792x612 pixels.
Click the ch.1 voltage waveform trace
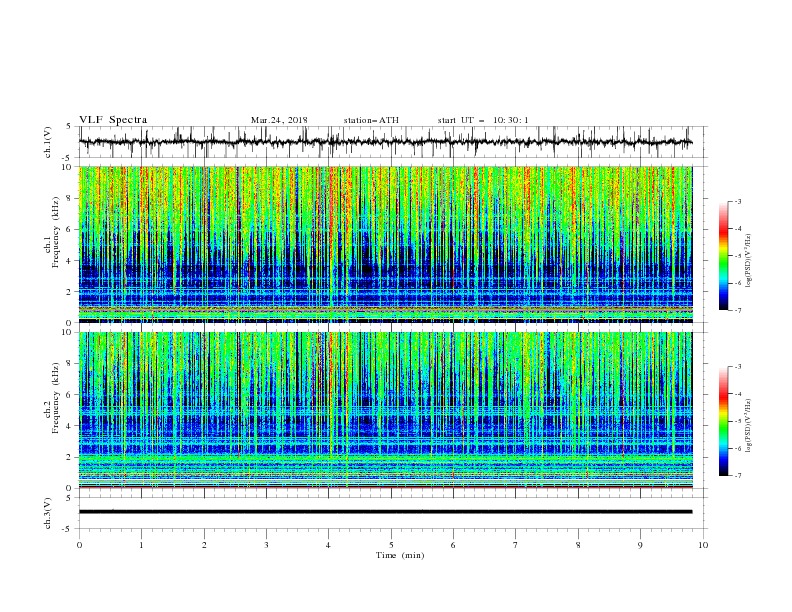pyautogui.click(x=385, y=142)
